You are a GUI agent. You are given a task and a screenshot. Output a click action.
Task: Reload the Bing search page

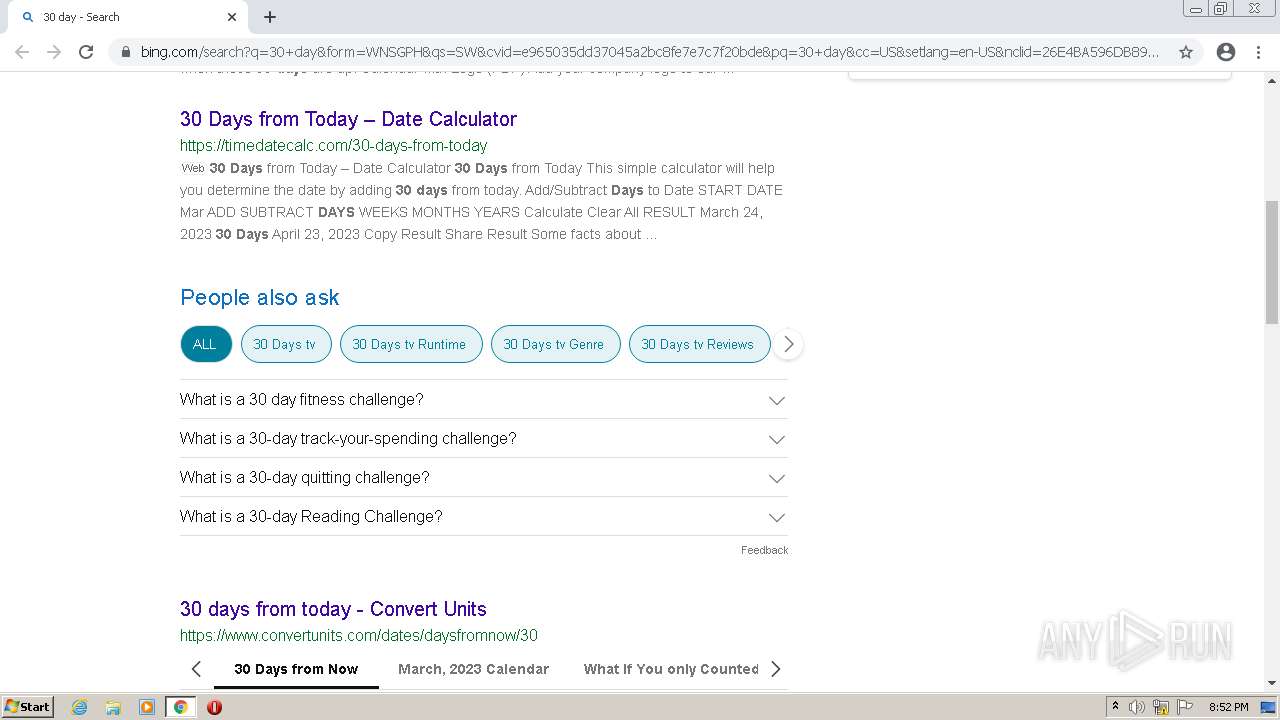(86, 52)
